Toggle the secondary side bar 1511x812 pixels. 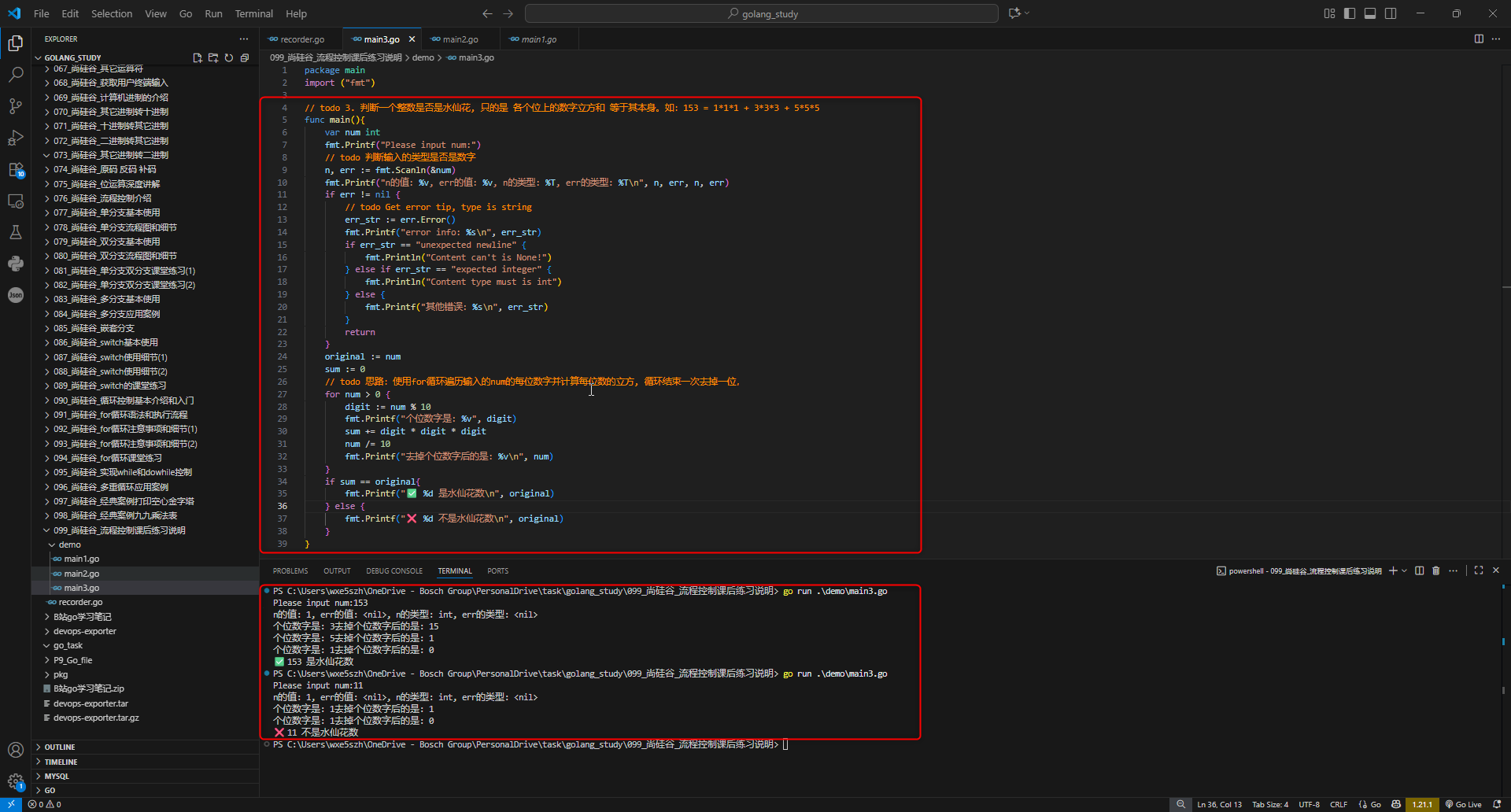[1391, 13]
